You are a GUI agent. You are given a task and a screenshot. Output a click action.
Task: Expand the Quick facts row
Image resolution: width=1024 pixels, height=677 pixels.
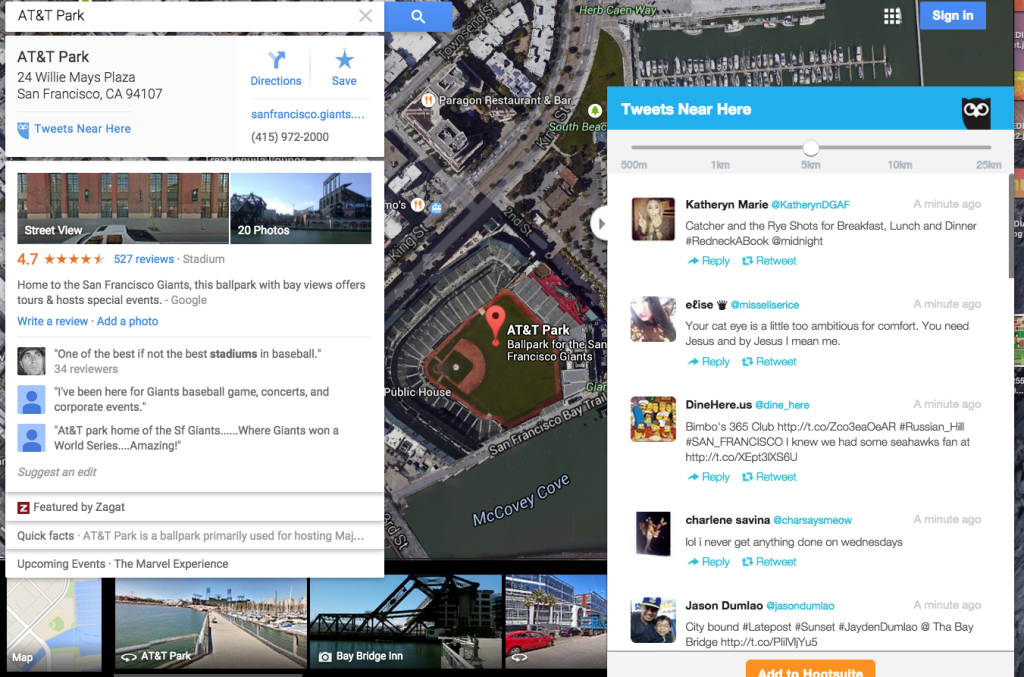tap(195, 536)
